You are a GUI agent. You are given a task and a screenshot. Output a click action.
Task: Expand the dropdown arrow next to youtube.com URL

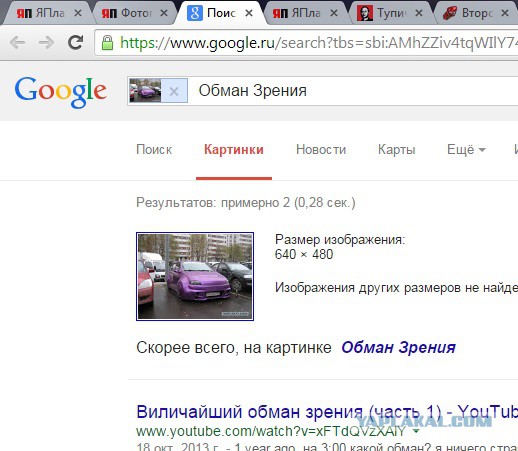(416, 431)
